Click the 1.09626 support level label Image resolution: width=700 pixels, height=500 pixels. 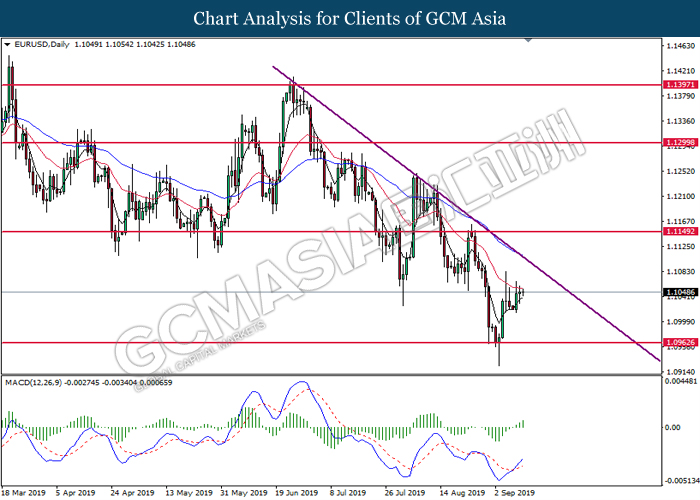click(x=680, y=342)
